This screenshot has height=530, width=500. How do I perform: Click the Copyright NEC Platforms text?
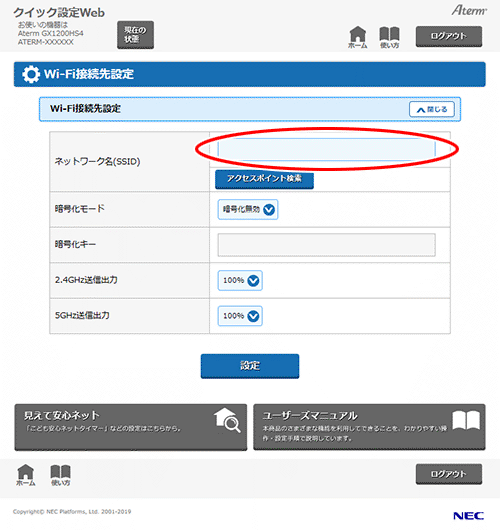pos(72,512)
